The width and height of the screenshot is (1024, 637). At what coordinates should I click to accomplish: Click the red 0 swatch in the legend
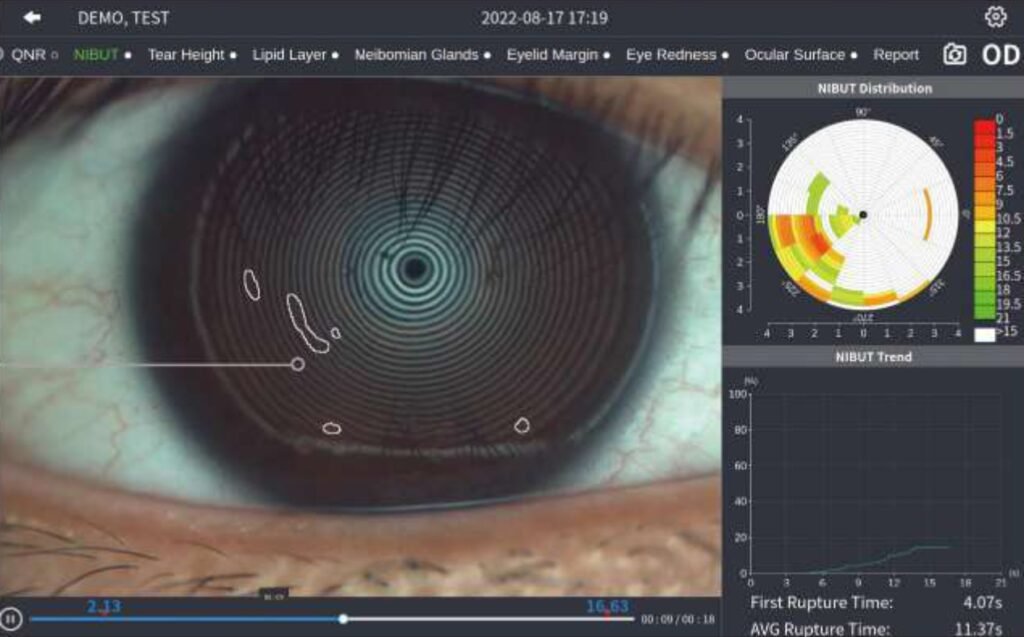983,125
